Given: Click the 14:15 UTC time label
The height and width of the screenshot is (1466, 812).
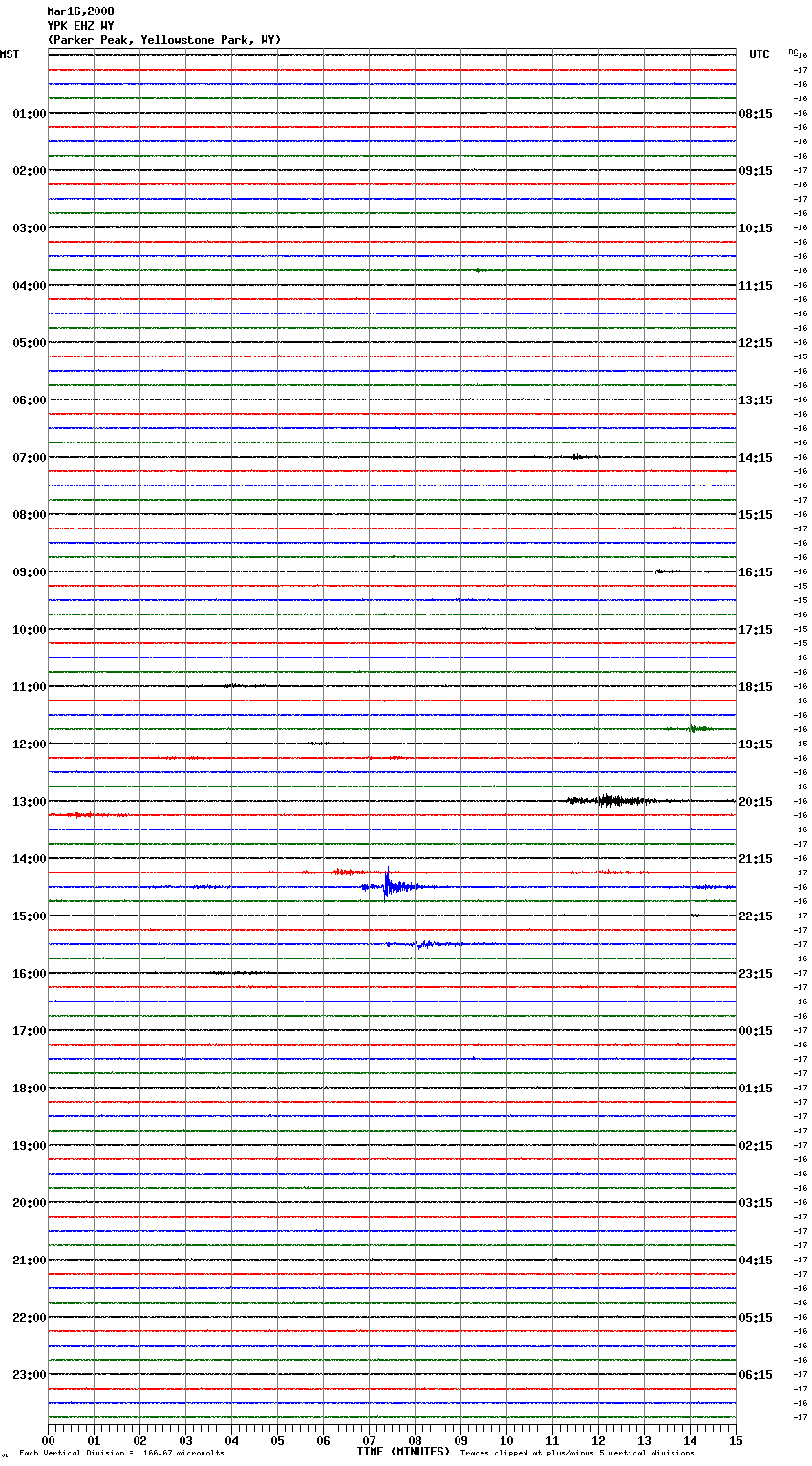Looking at the screenshot, I should click(x=756, y=458).
